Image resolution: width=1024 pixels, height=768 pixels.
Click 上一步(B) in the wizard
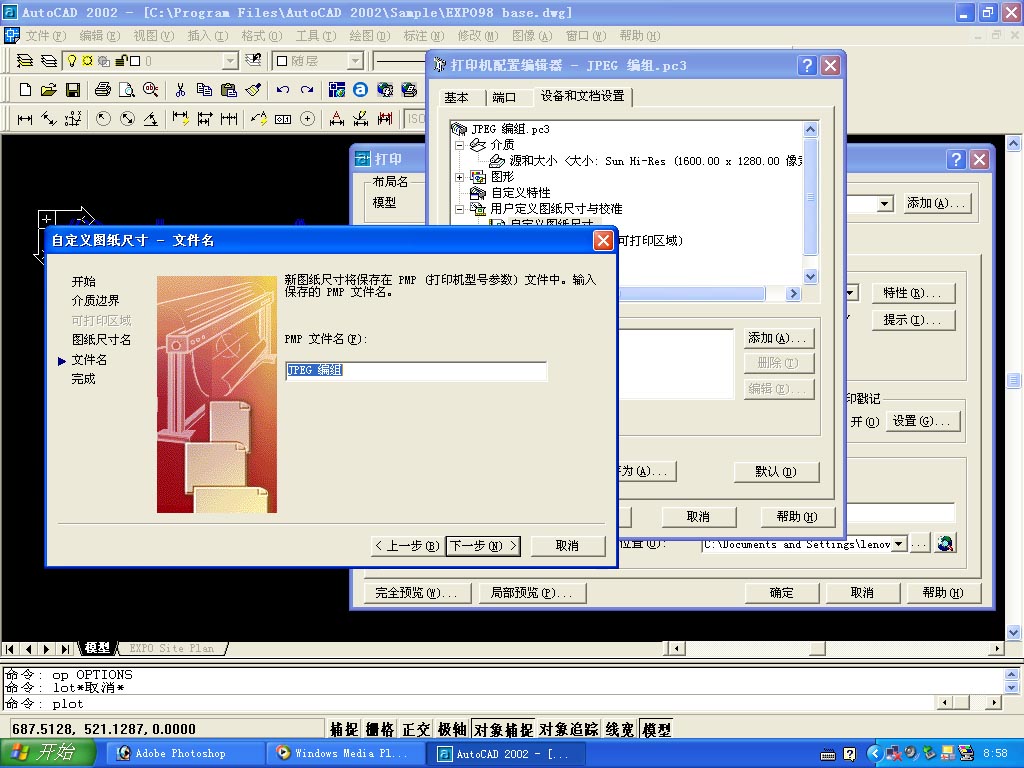pos(408,545)
